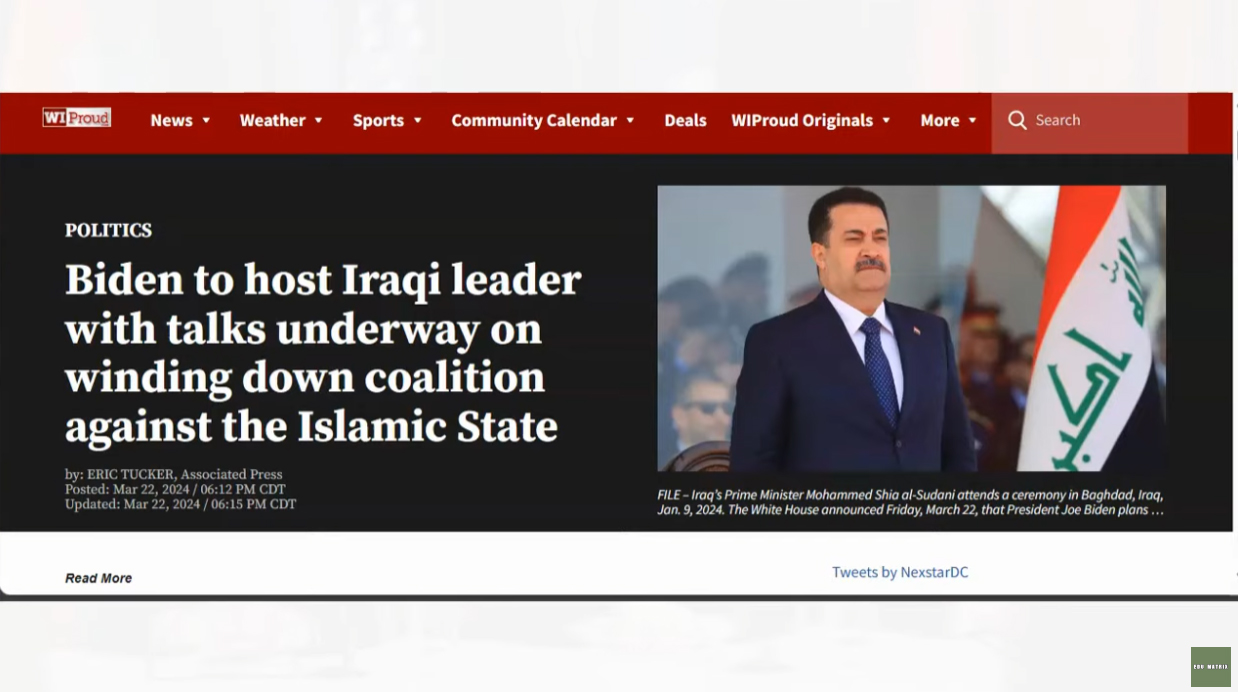This screenshot has height=692, width=1238.
Task: Expand the Weather dropdown arrow
Action: 318,120
